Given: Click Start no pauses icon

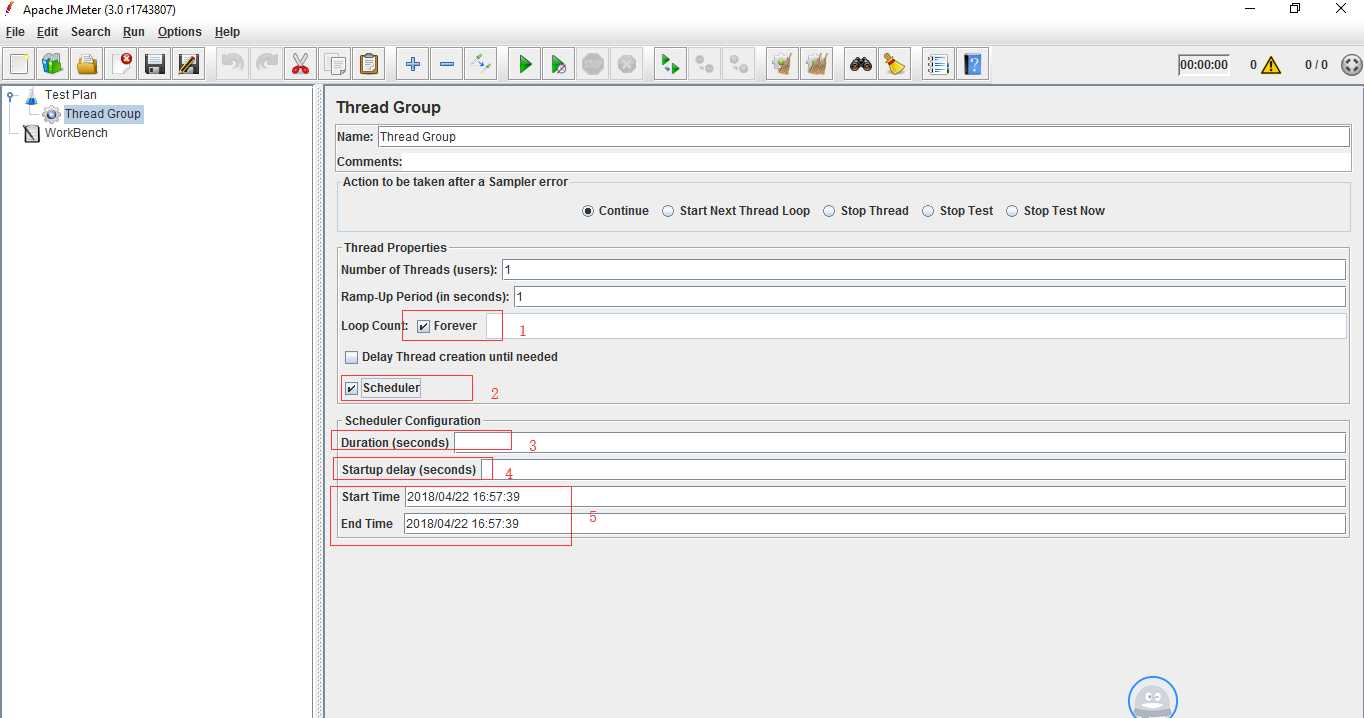Looking at the screenshot, I should [x=558, y=65].
